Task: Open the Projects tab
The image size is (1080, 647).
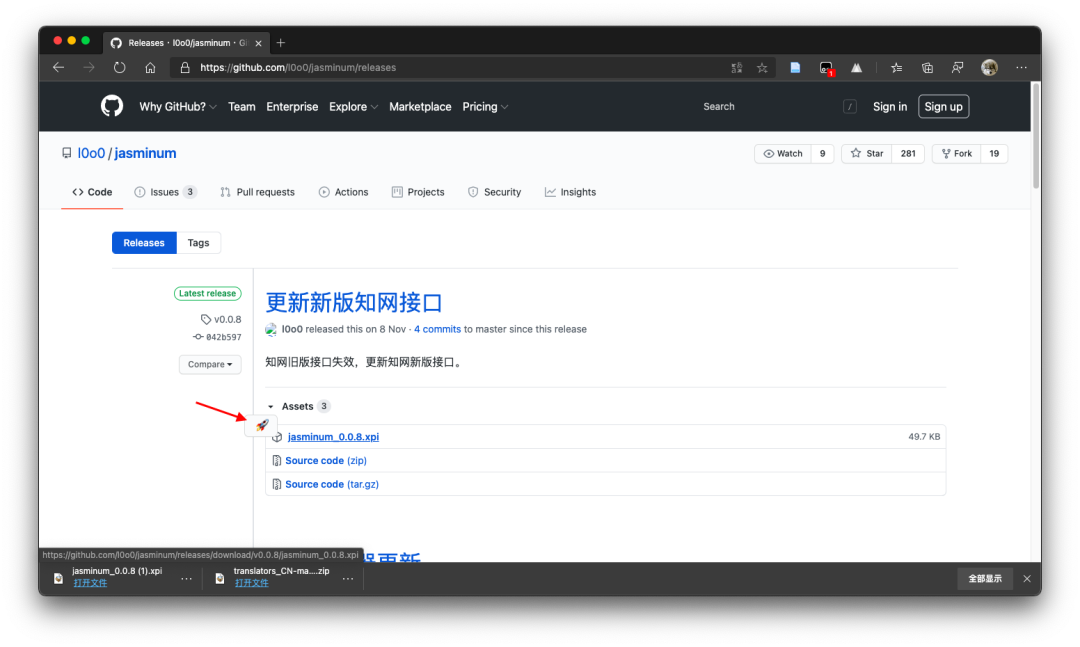Action: pyautogui.click(x=418, y=192)
